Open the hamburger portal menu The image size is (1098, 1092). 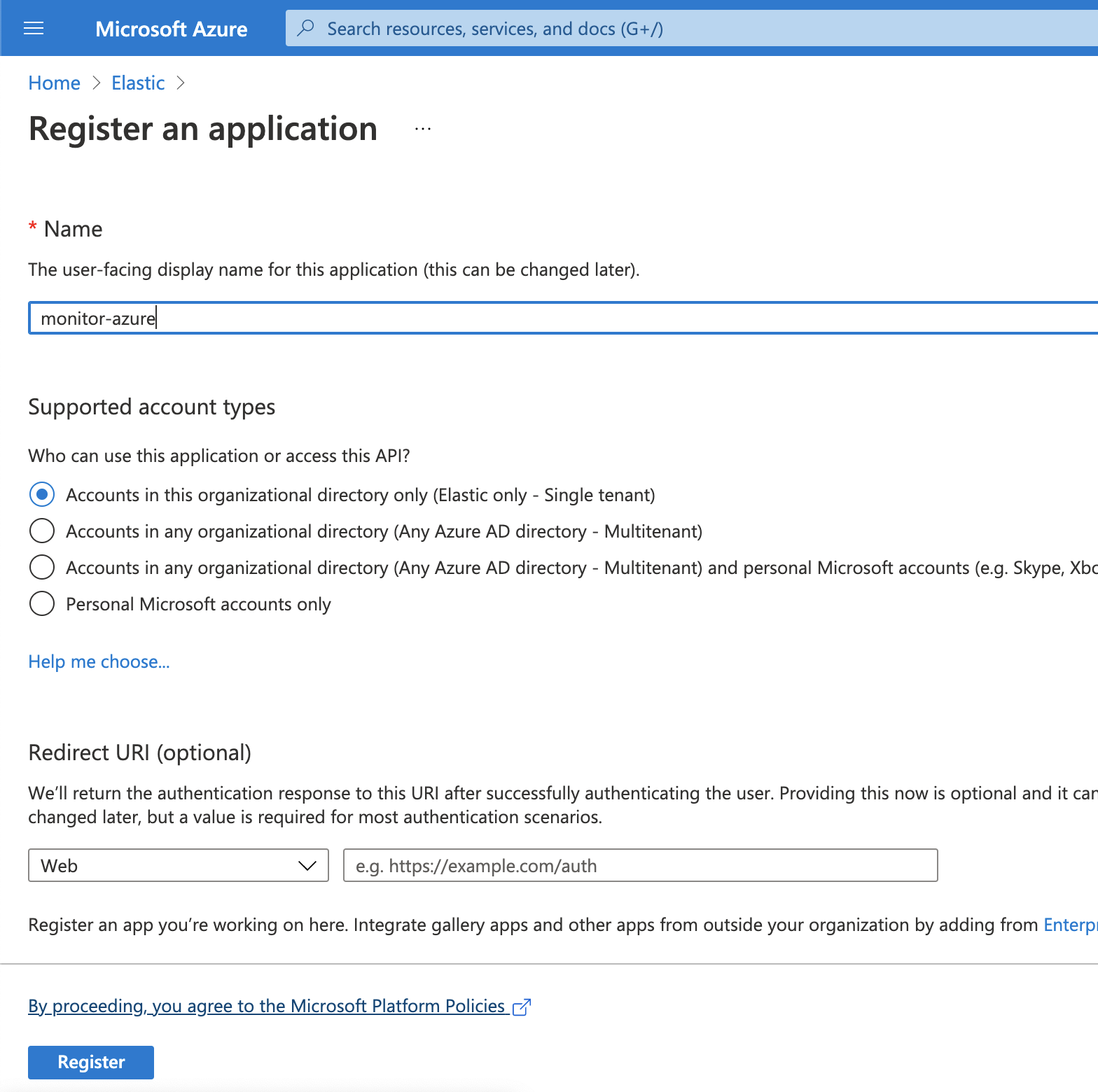(34, 28)
